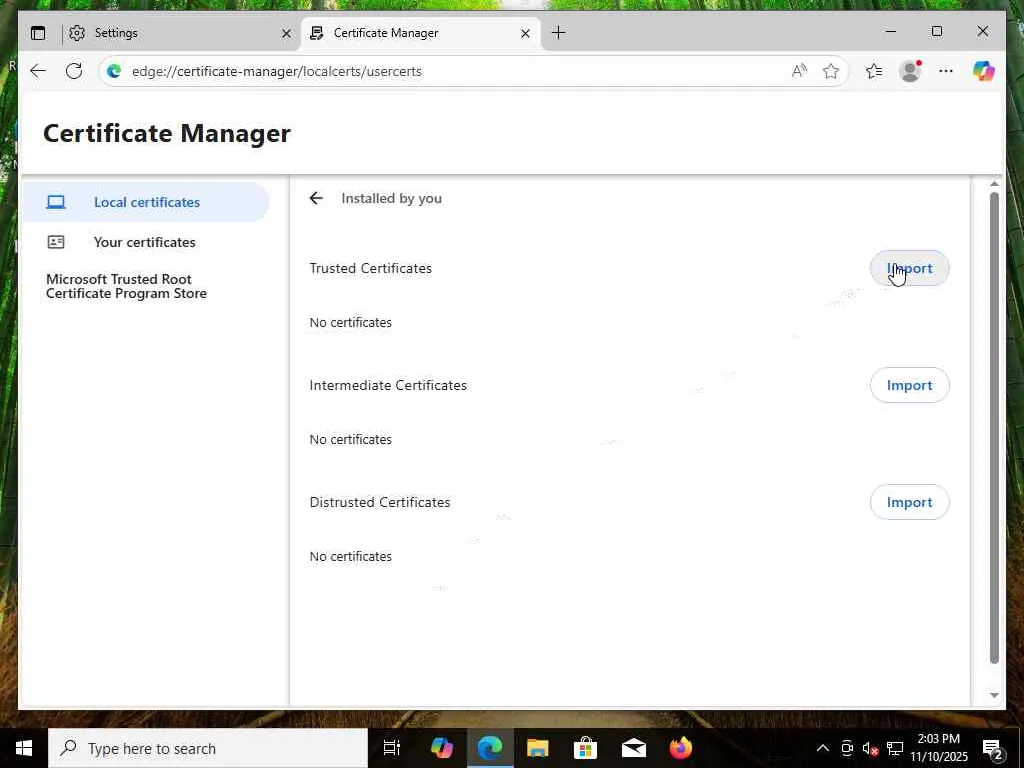The height and width of the screenshot is (768, 1024).
Task: Launch Firefox from the taskbar
Action: [680, 748]
